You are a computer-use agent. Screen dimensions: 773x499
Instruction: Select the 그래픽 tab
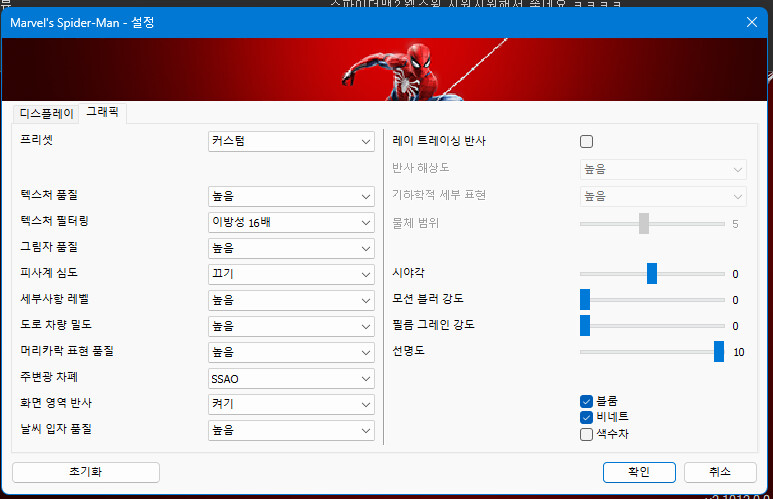[x=103, y=112]
